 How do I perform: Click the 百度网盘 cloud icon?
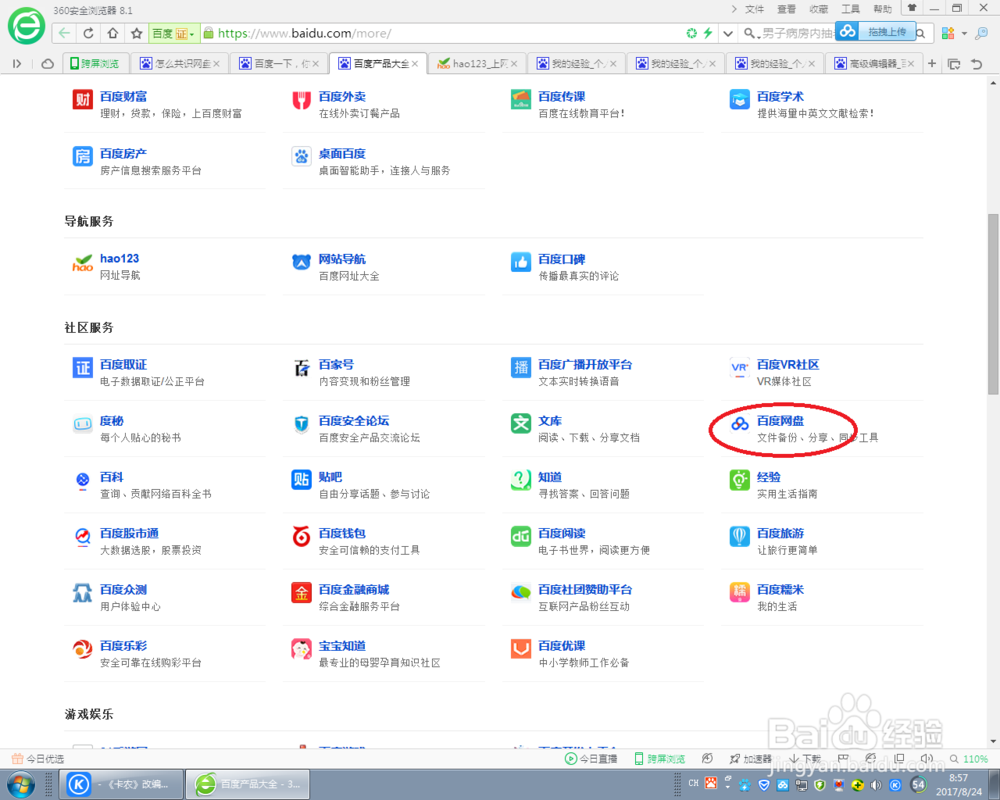[739, 424]
